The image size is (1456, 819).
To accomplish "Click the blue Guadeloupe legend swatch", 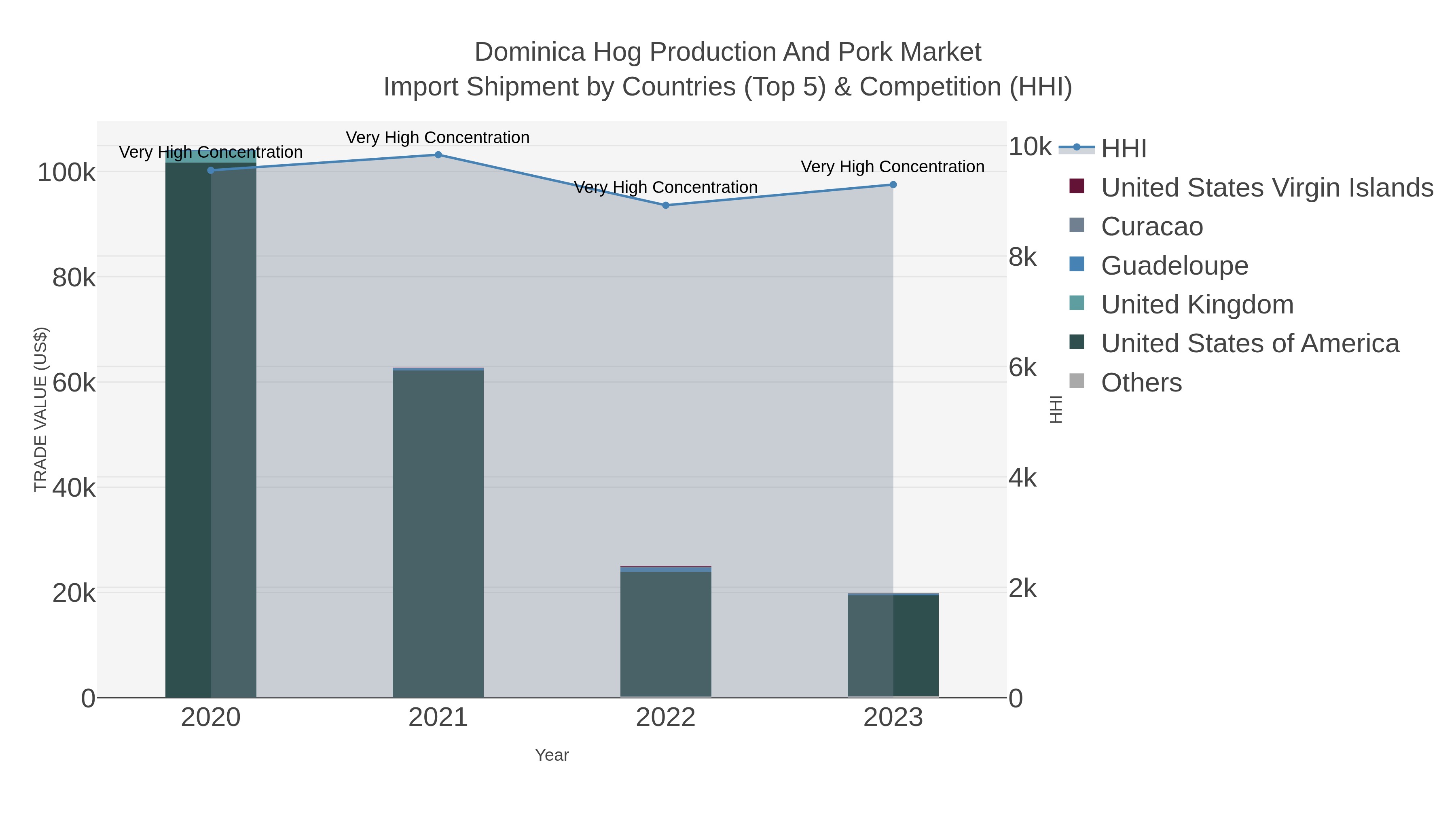I will [x=1077, y=264].
